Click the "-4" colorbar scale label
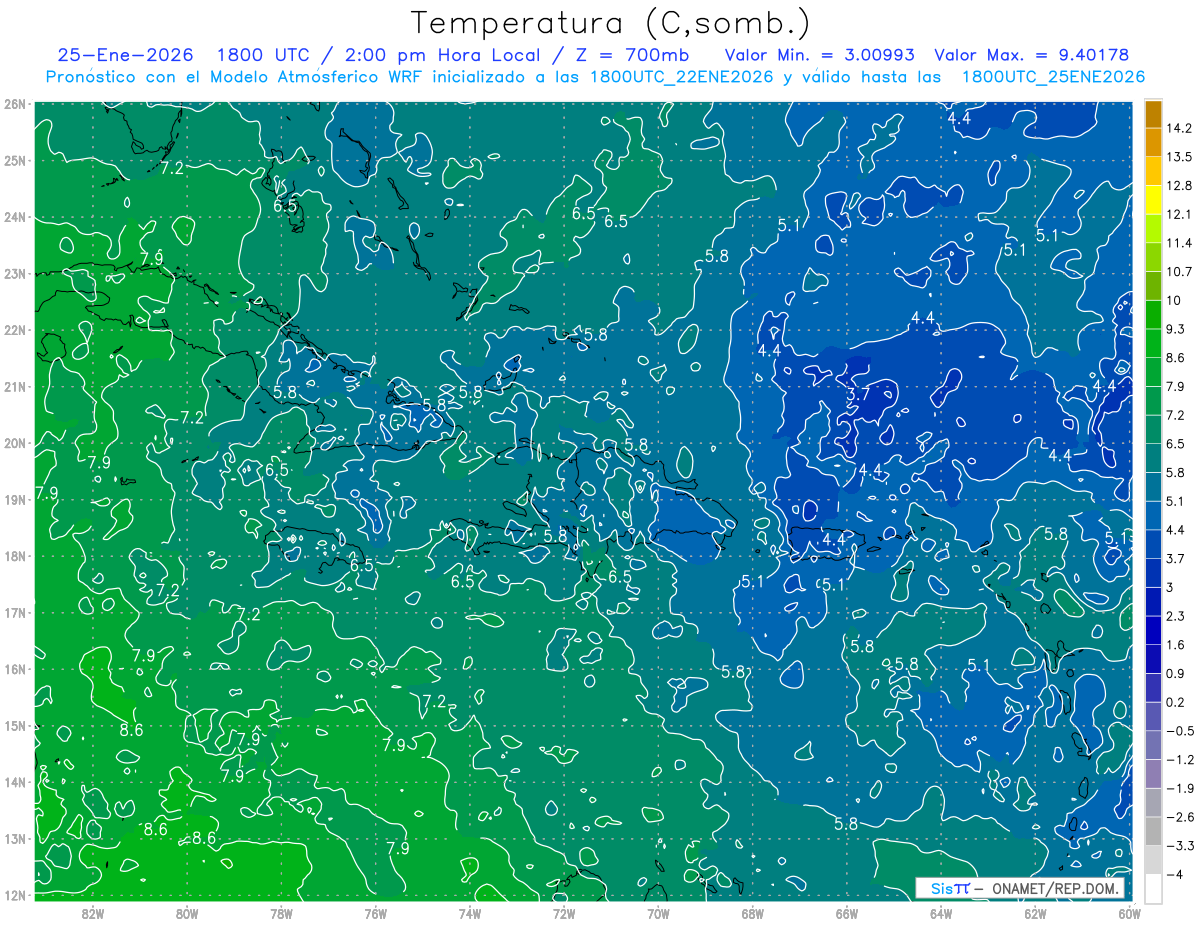 [x=1174, y=874]
